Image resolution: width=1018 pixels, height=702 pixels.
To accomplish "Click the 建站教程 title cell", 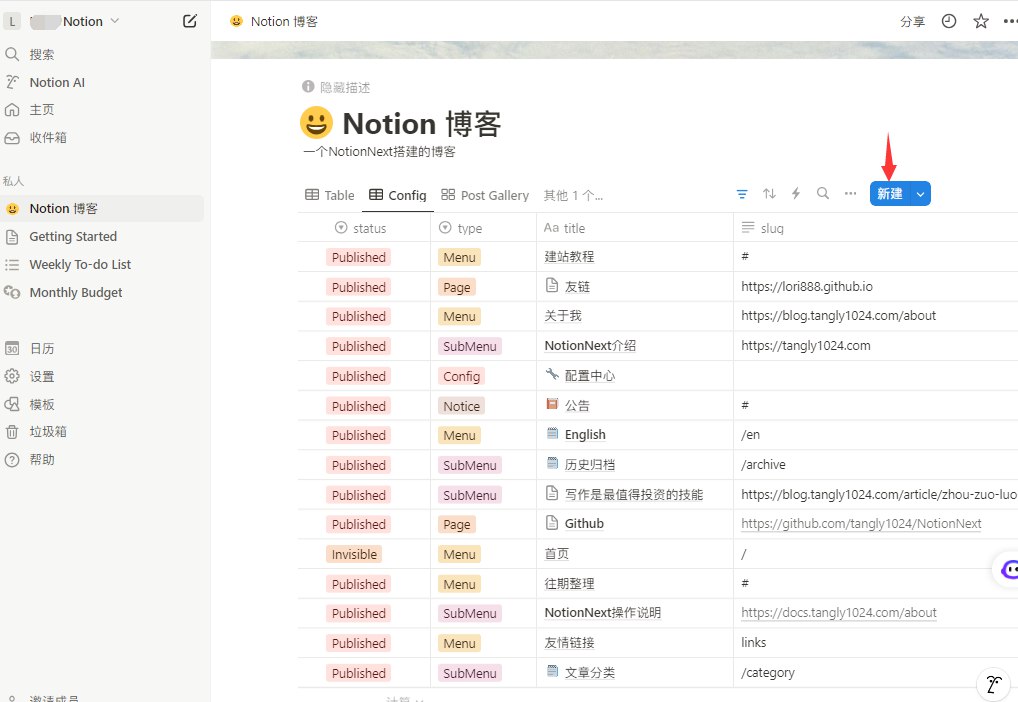I will pos(635,257).
